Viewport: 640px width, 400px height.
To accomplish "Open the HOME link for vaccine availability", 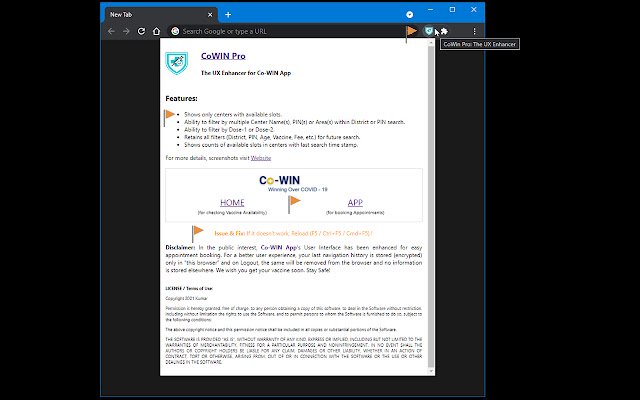I will click(232, 202).
